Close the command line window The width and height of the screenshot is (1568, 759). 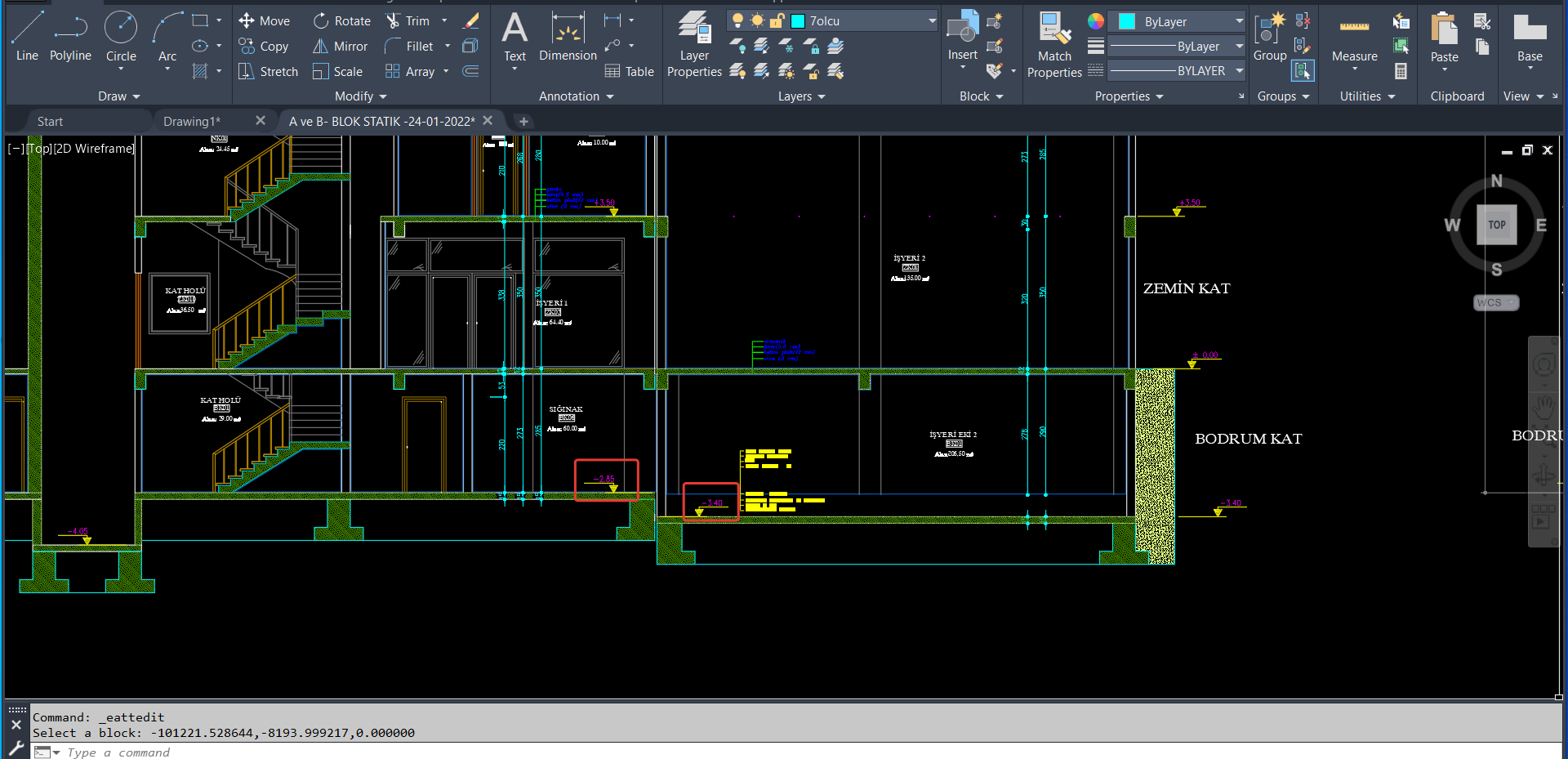16,725
